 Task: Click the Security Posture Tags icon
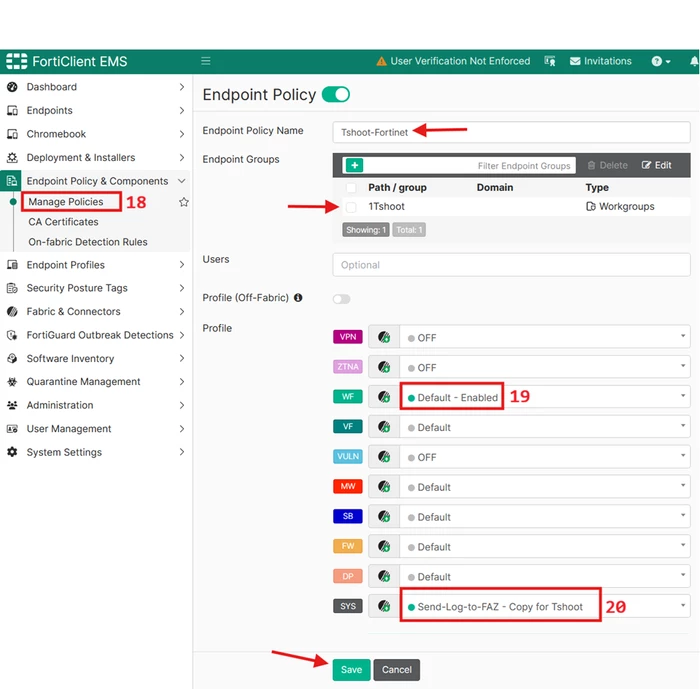[12, 288]
